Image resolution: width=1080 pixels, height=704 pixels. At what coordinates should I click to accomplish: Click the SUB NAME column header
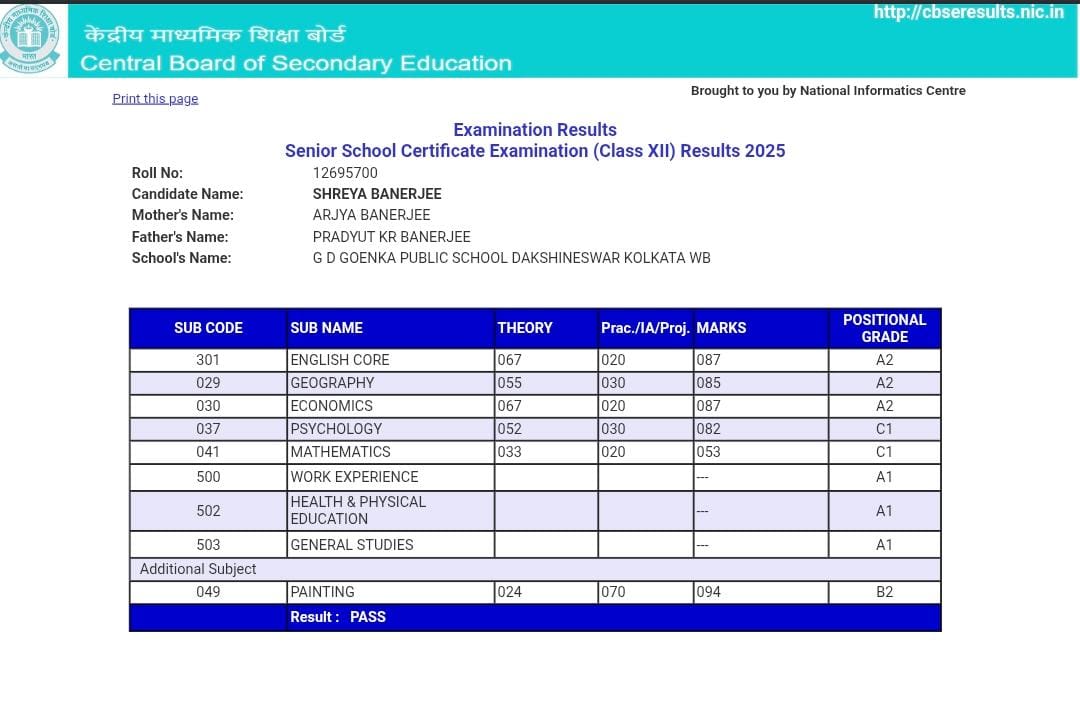[x=326, y=328]
